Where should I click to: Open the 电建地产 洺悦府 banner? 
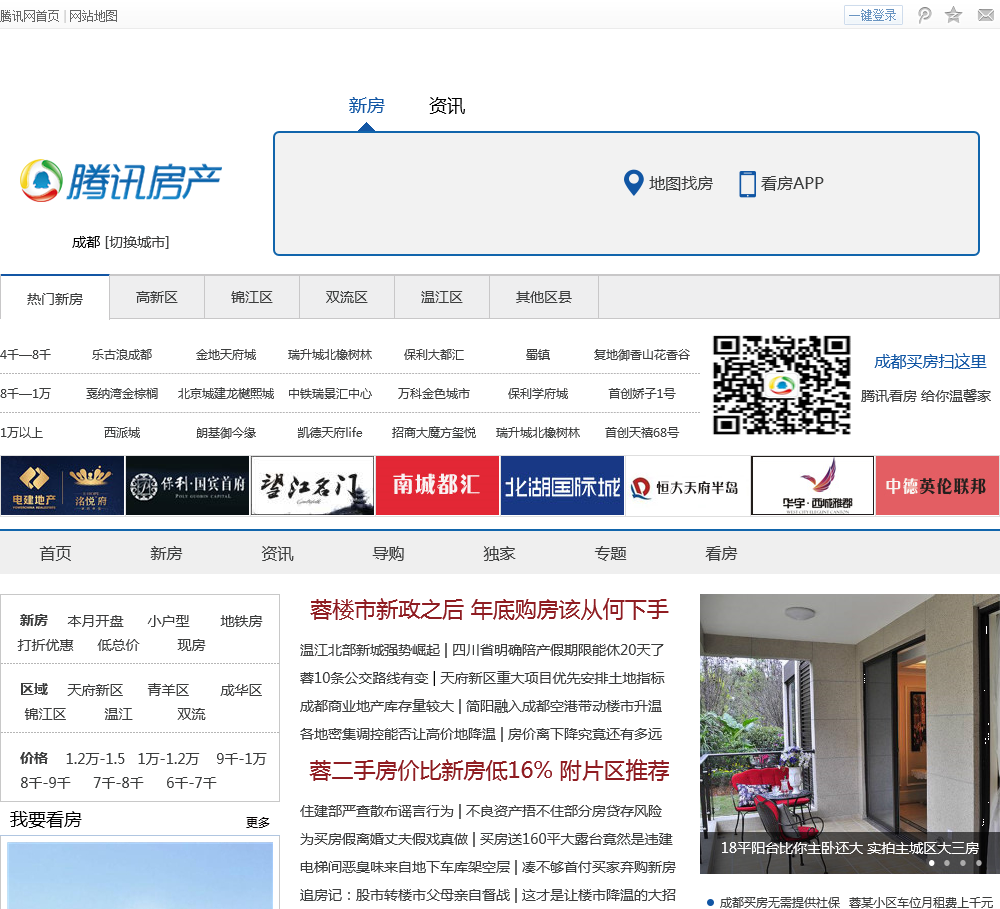click(62, 485)
